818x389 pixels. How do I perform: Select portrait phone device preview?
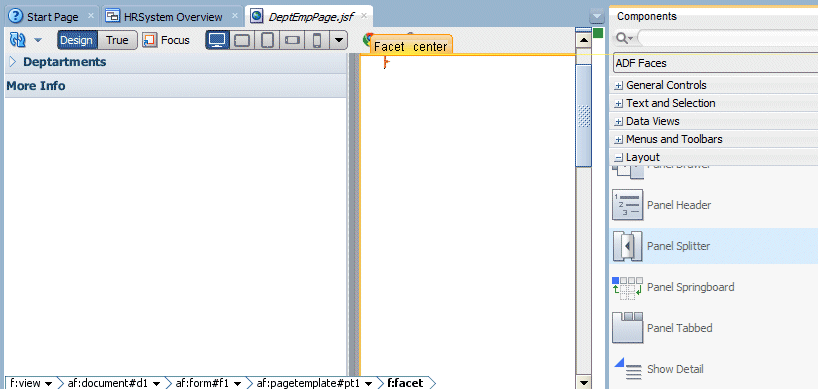[317, 40]
